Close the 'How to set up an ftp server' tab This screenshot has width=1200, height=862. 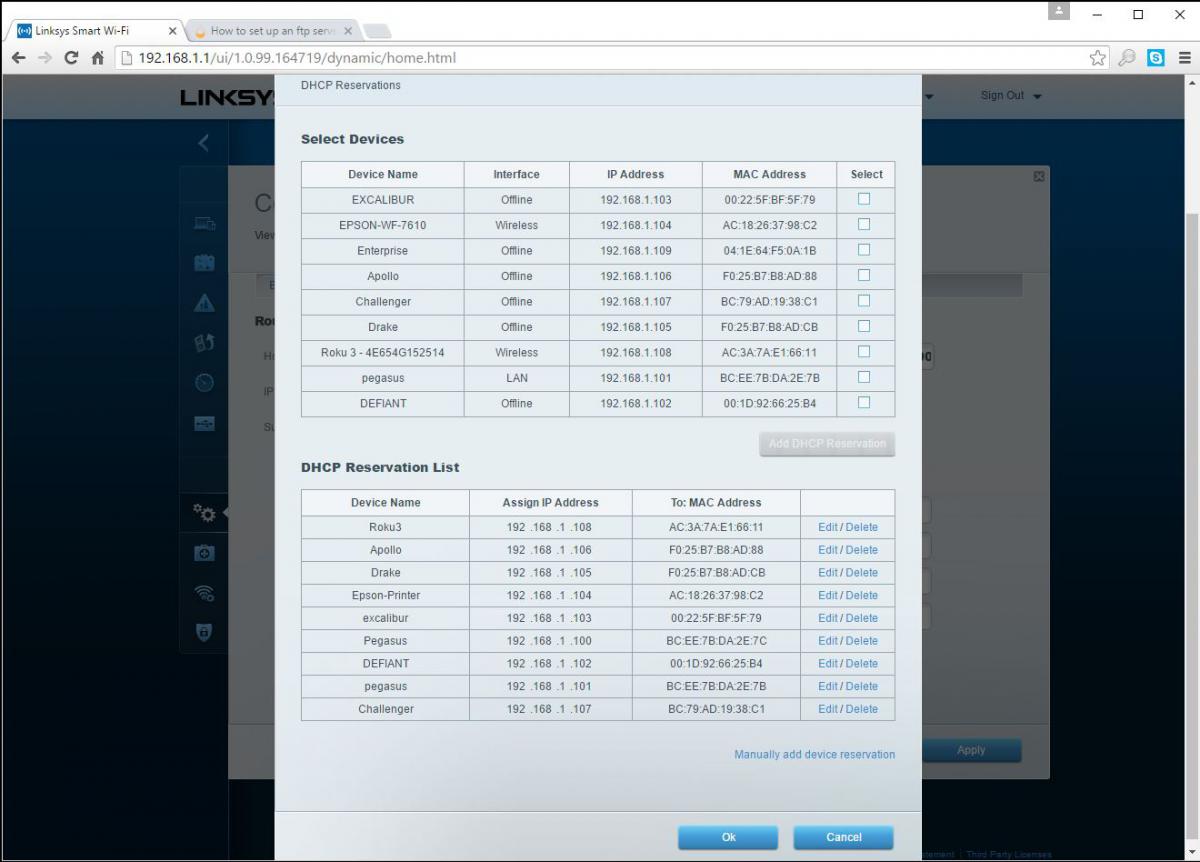pos(348,30)
